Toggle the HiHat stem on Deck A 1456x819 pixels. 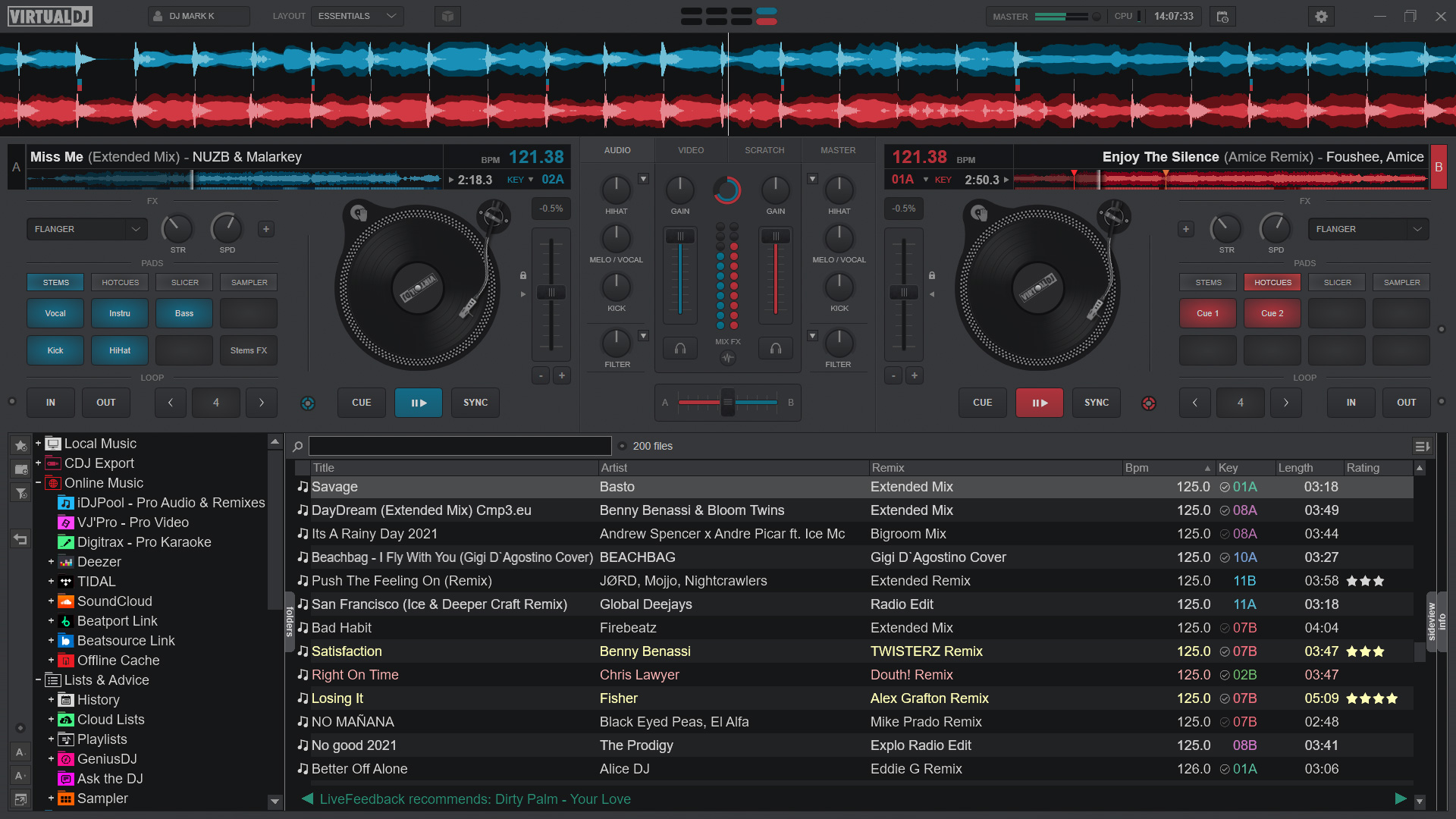tap(119, 350)
